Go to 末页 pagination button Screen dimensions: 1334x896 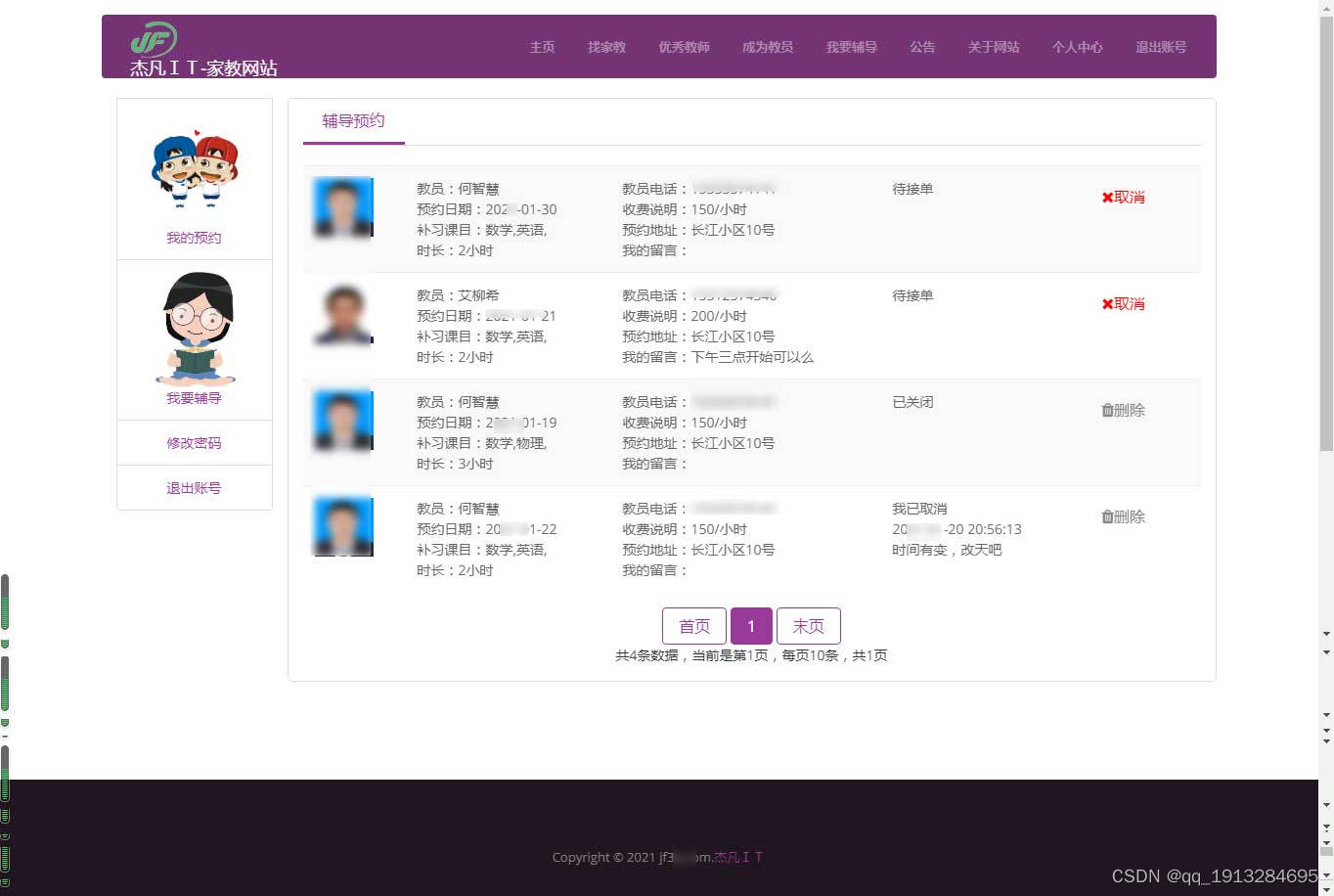tap(808, 626)
